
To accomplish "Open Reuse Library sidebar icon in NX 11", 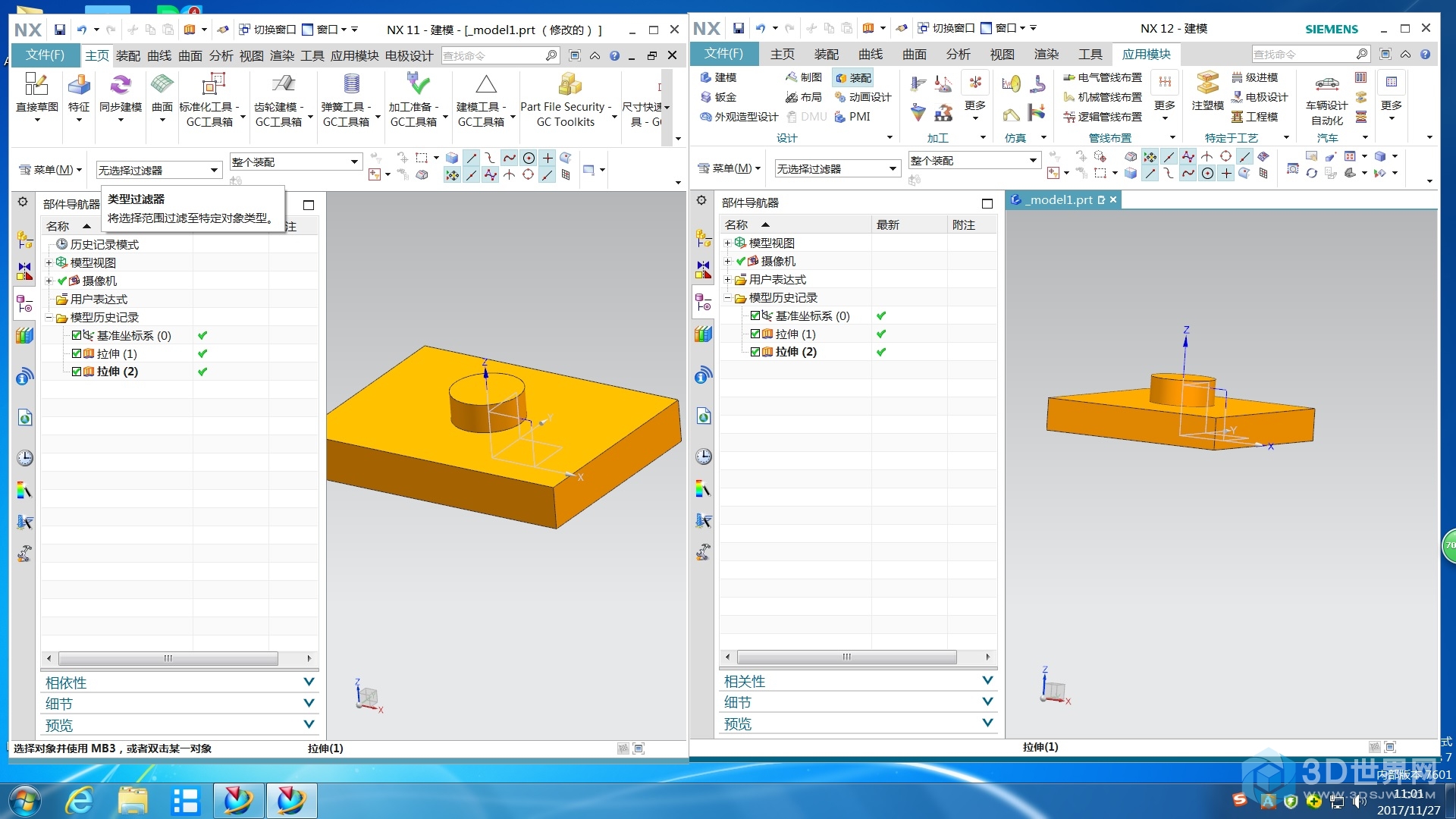I will tap(24, 335).
